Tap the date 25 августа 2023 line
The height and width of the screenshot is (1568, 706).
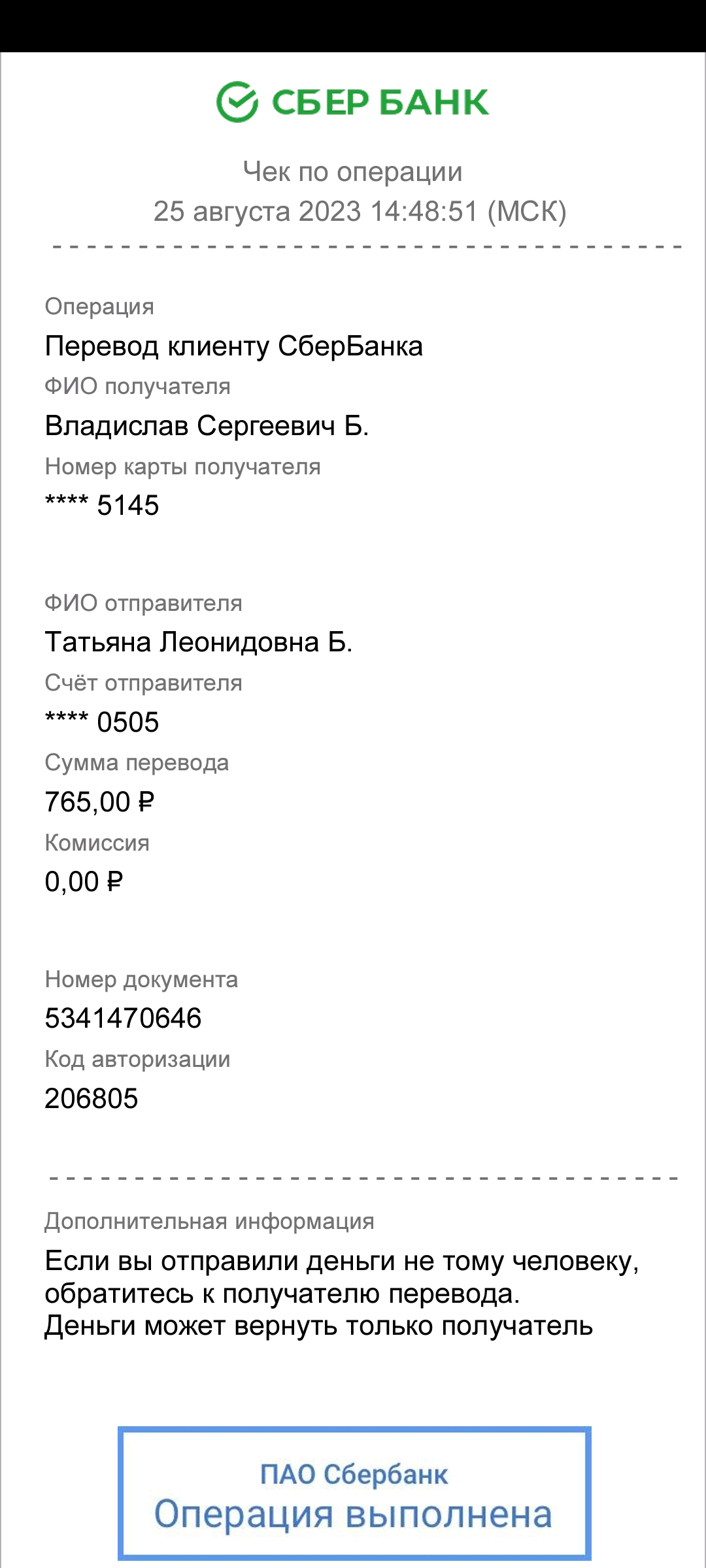coord(360,211)
